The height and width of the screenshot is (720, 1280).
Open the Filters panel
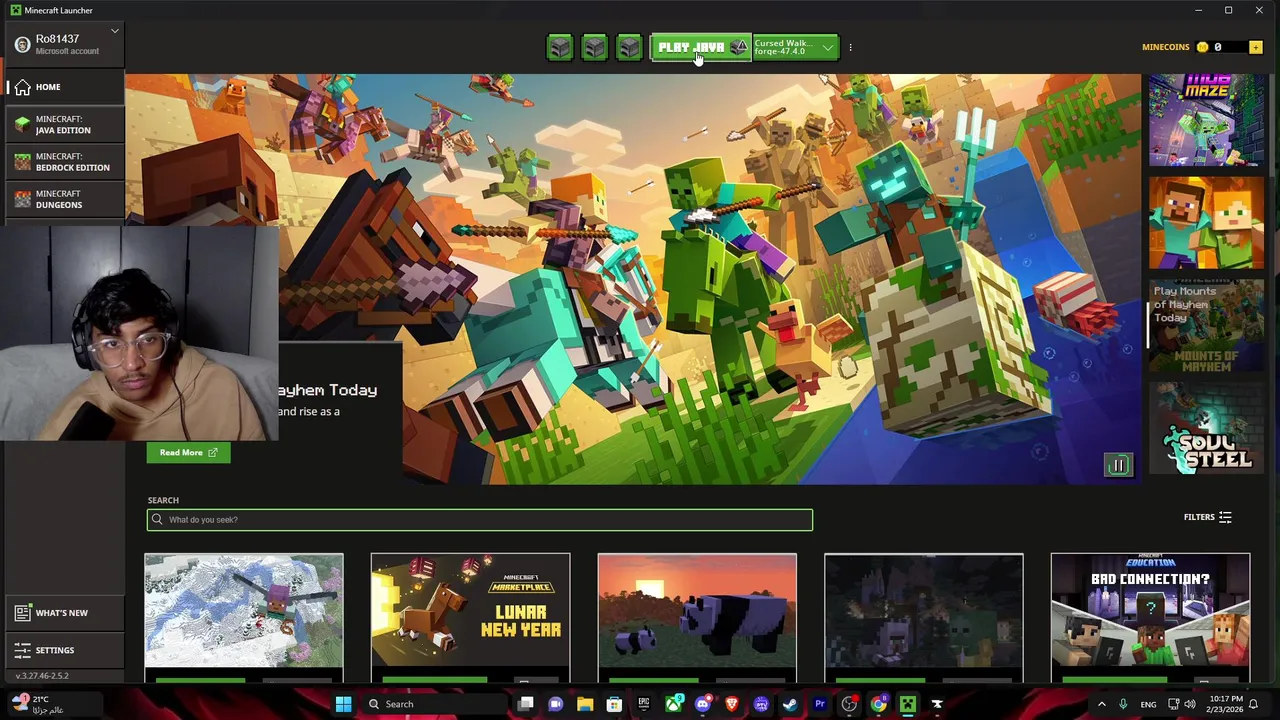(1208, 517)
